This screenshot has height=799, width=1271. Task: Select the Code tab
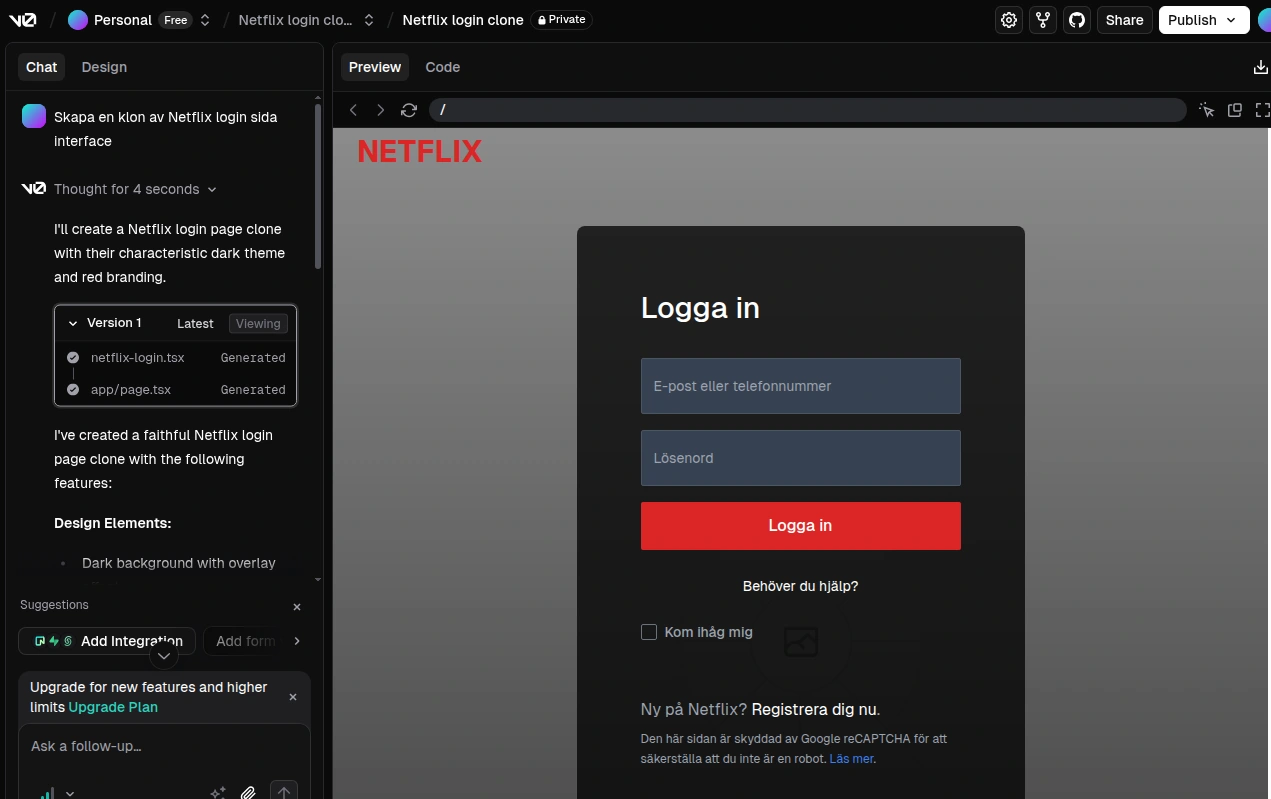[443, 67]
